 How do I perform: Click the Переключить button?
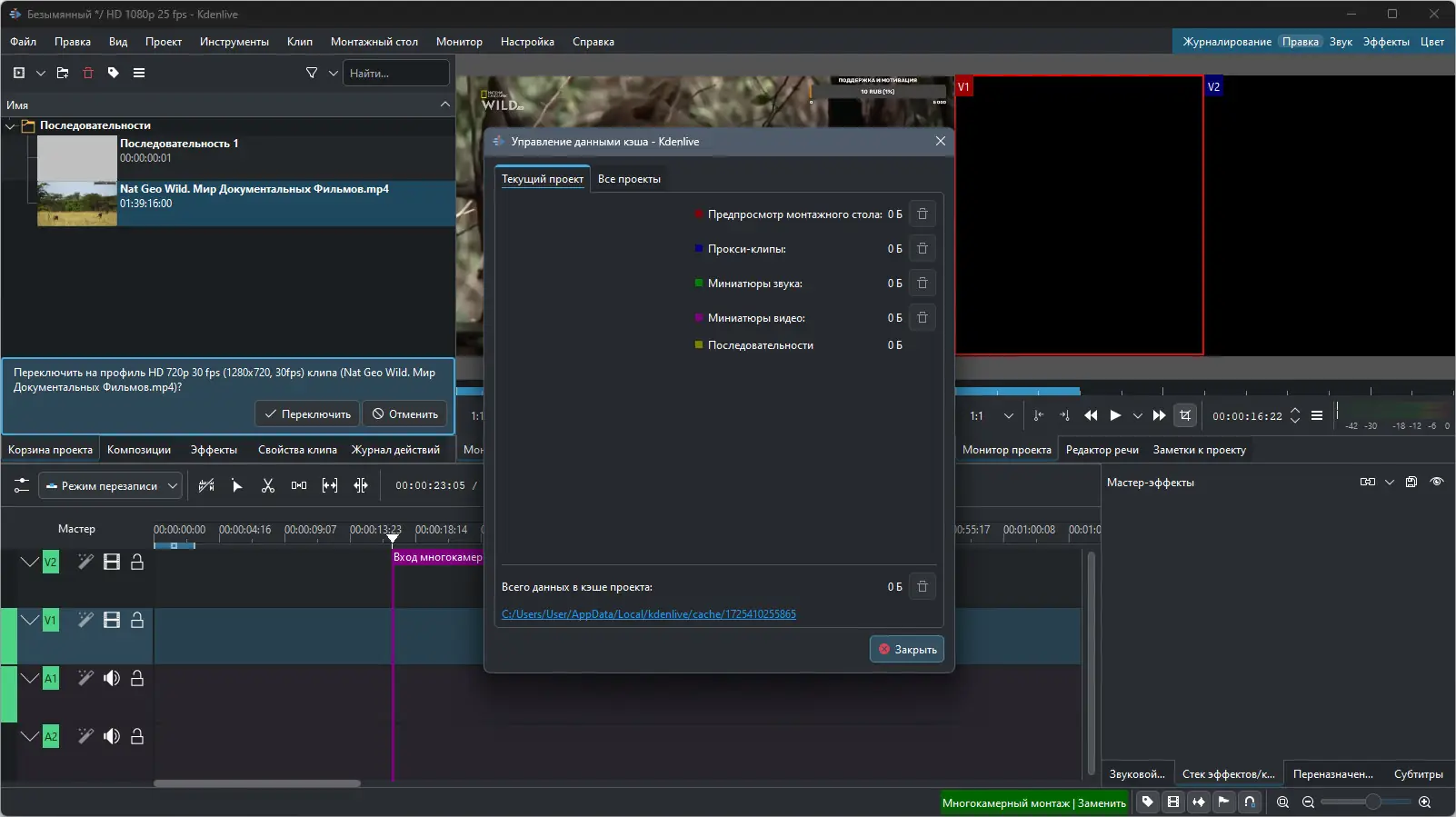click(307, 414)
